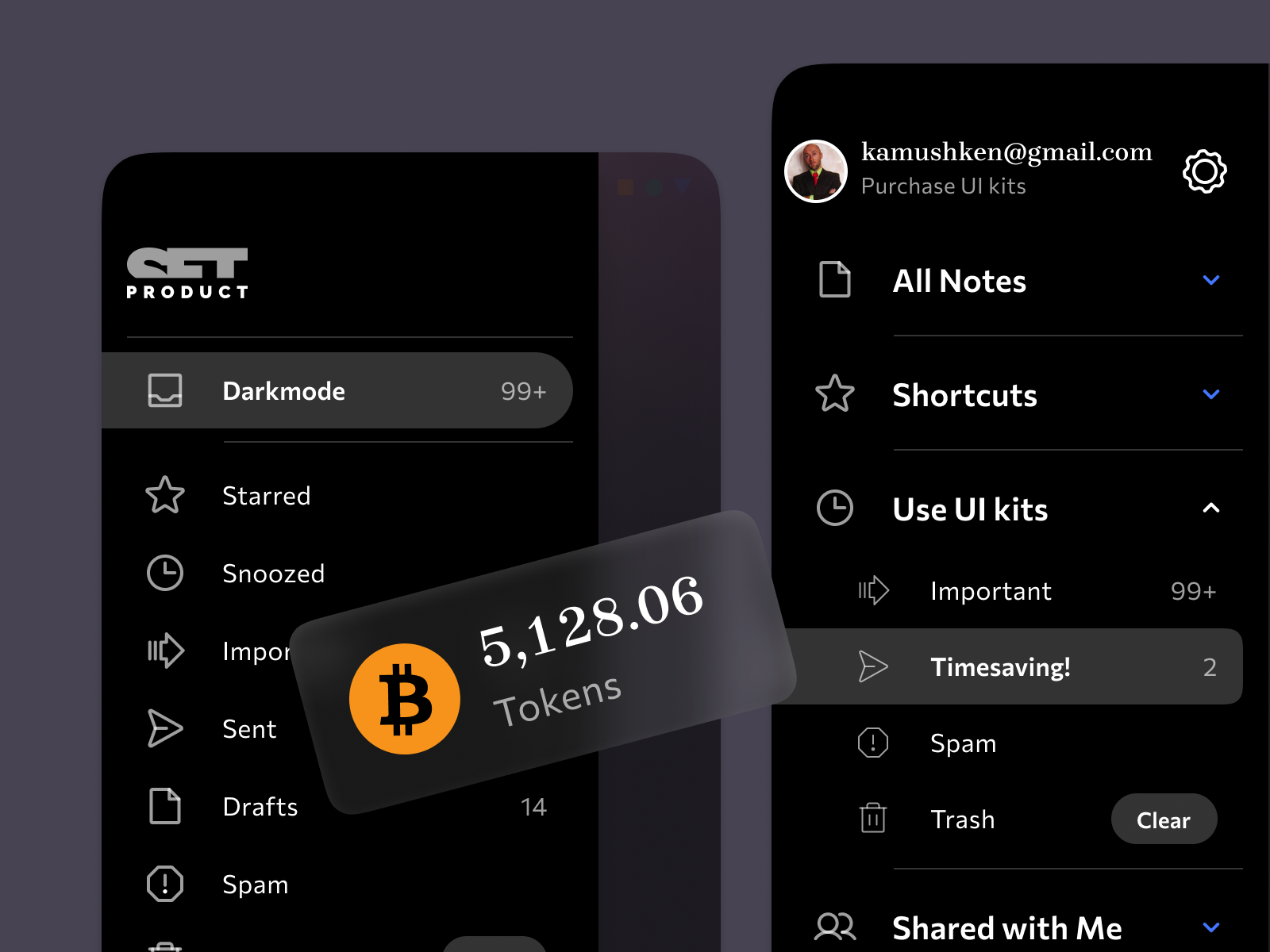Click the Set Product logo

tap(187, 273)
